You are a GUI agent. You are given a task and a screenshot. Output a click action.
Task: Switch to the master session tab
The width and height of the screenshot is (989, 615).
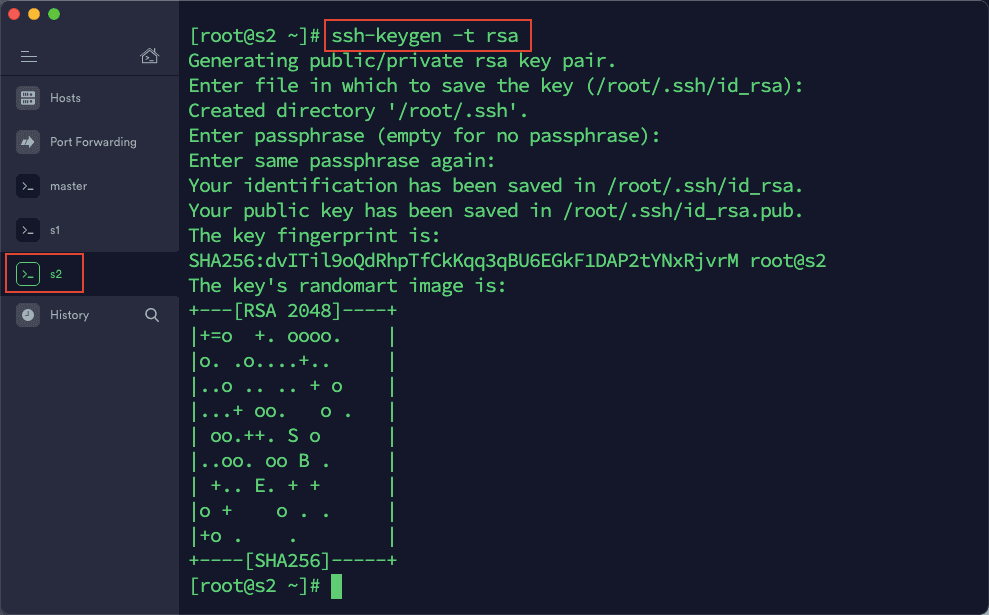pyautogui.click(x=68, y=186)
